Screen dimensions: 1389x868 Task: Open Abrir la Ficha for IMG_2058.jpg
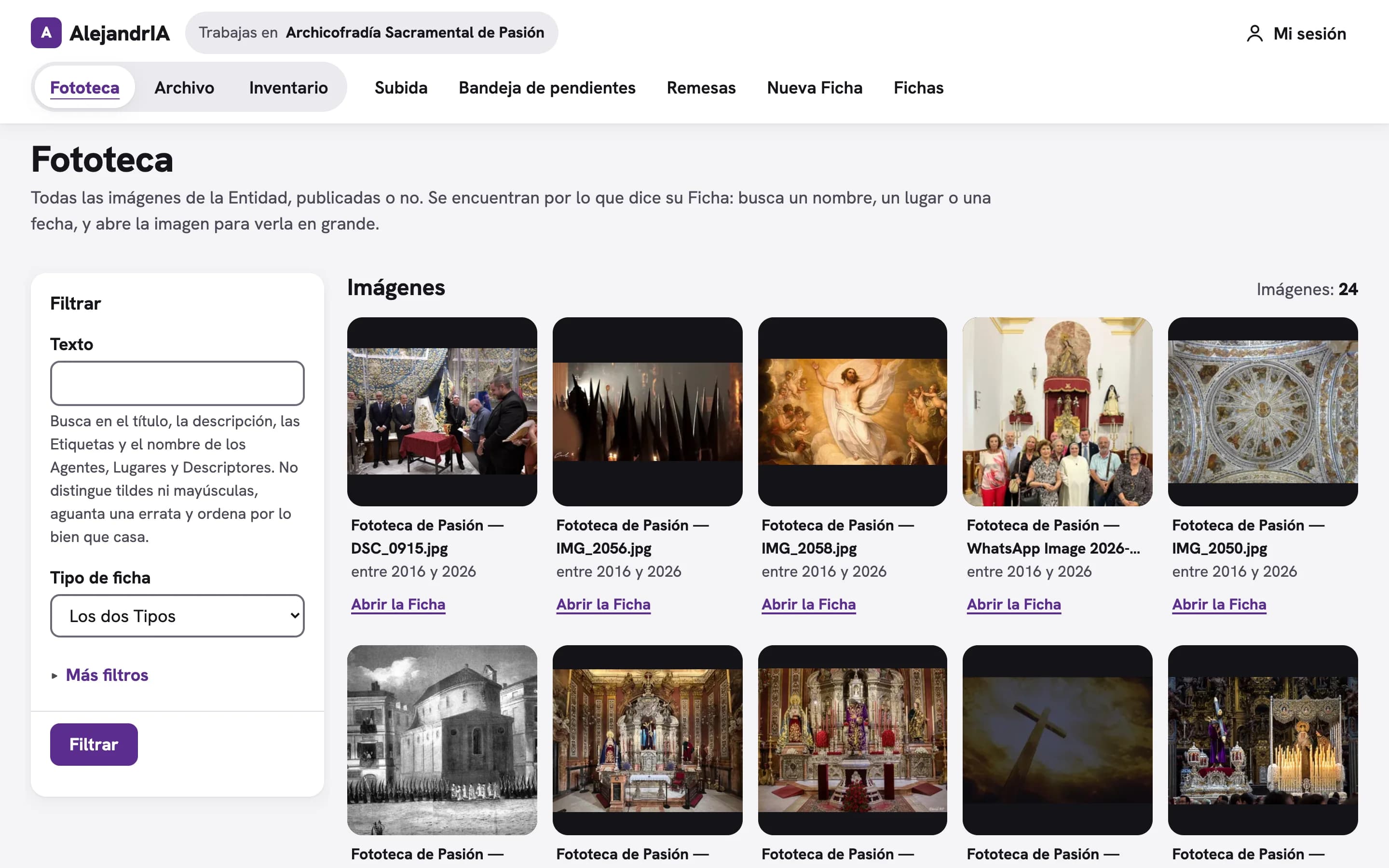pos(808,604)
